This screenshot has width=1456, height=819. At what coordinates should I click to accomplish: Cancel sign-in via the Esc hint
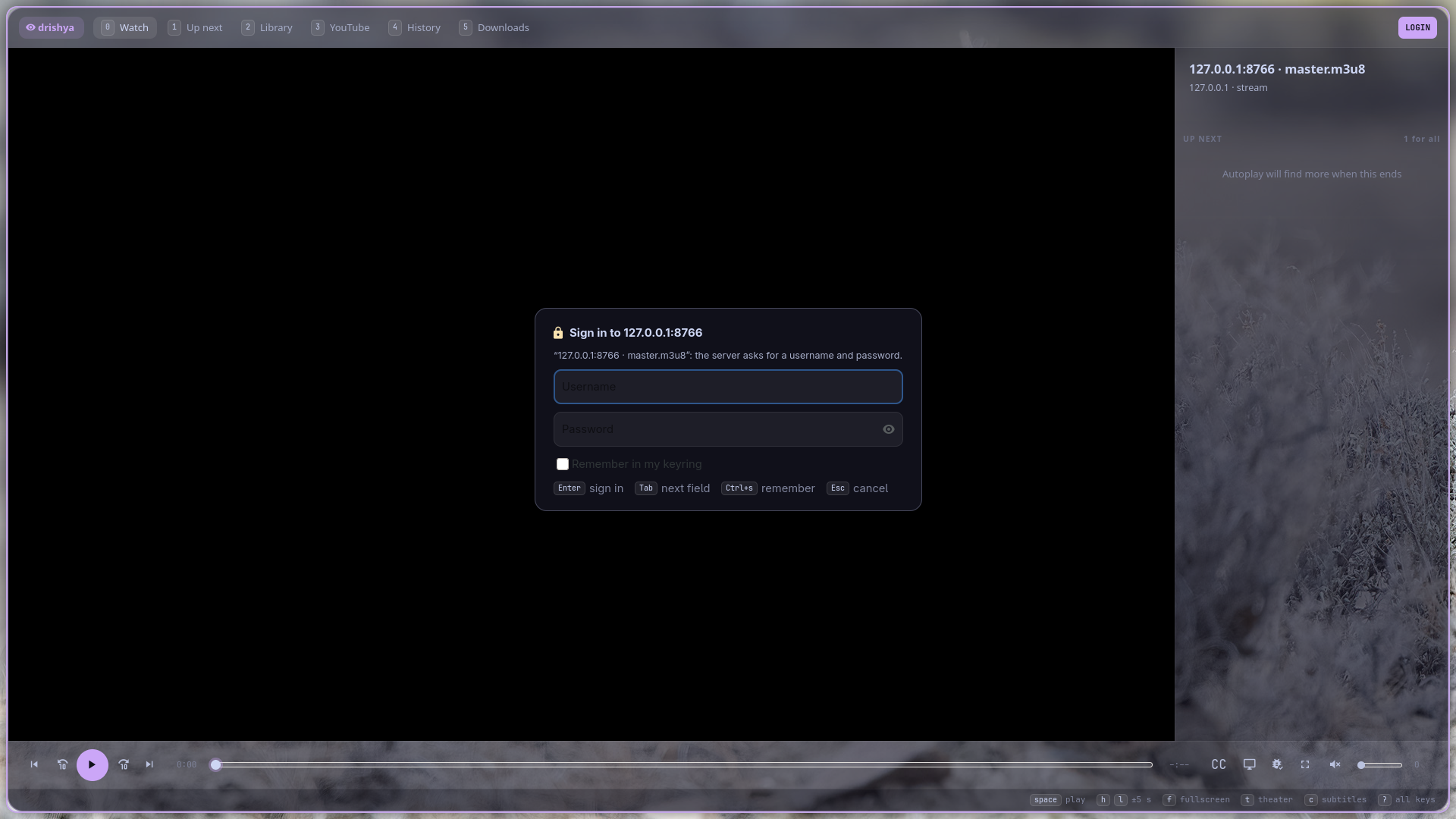[x=858, y=488]
